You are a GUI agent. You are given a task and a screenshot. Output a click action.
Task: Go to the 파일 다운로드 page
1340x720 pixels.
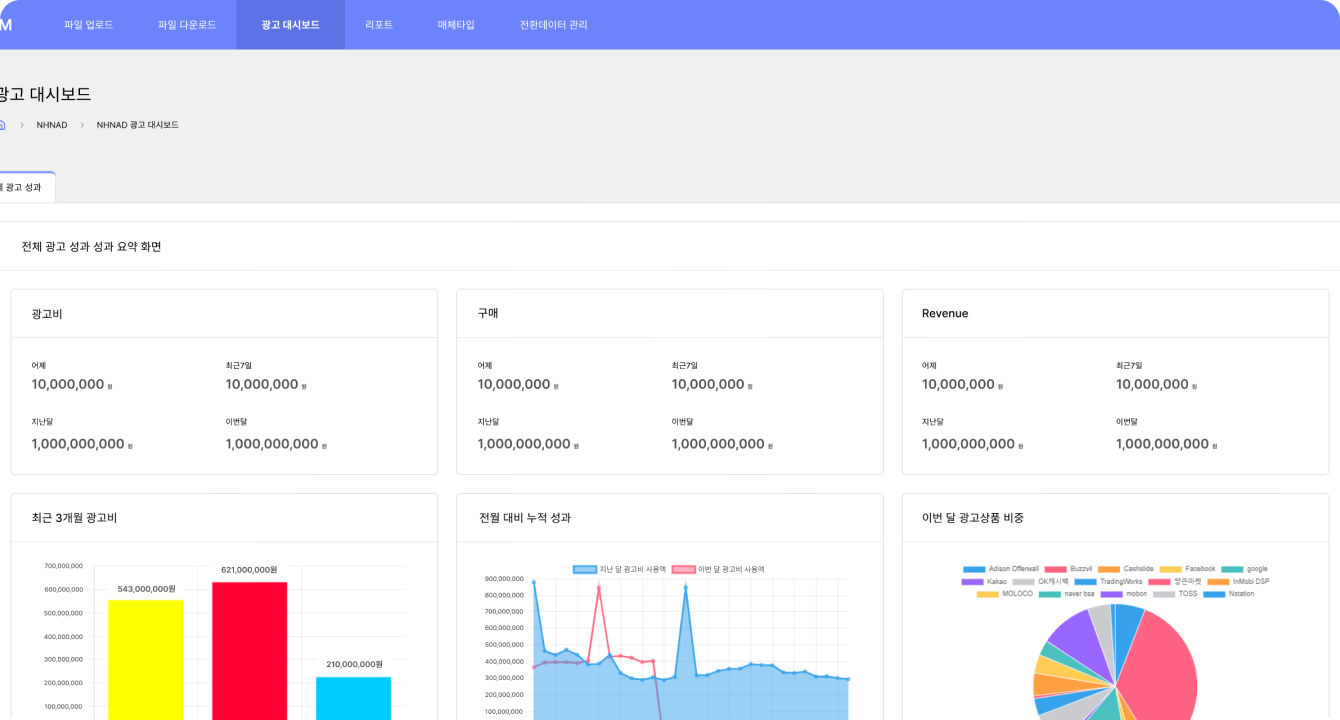click(187, 25)
